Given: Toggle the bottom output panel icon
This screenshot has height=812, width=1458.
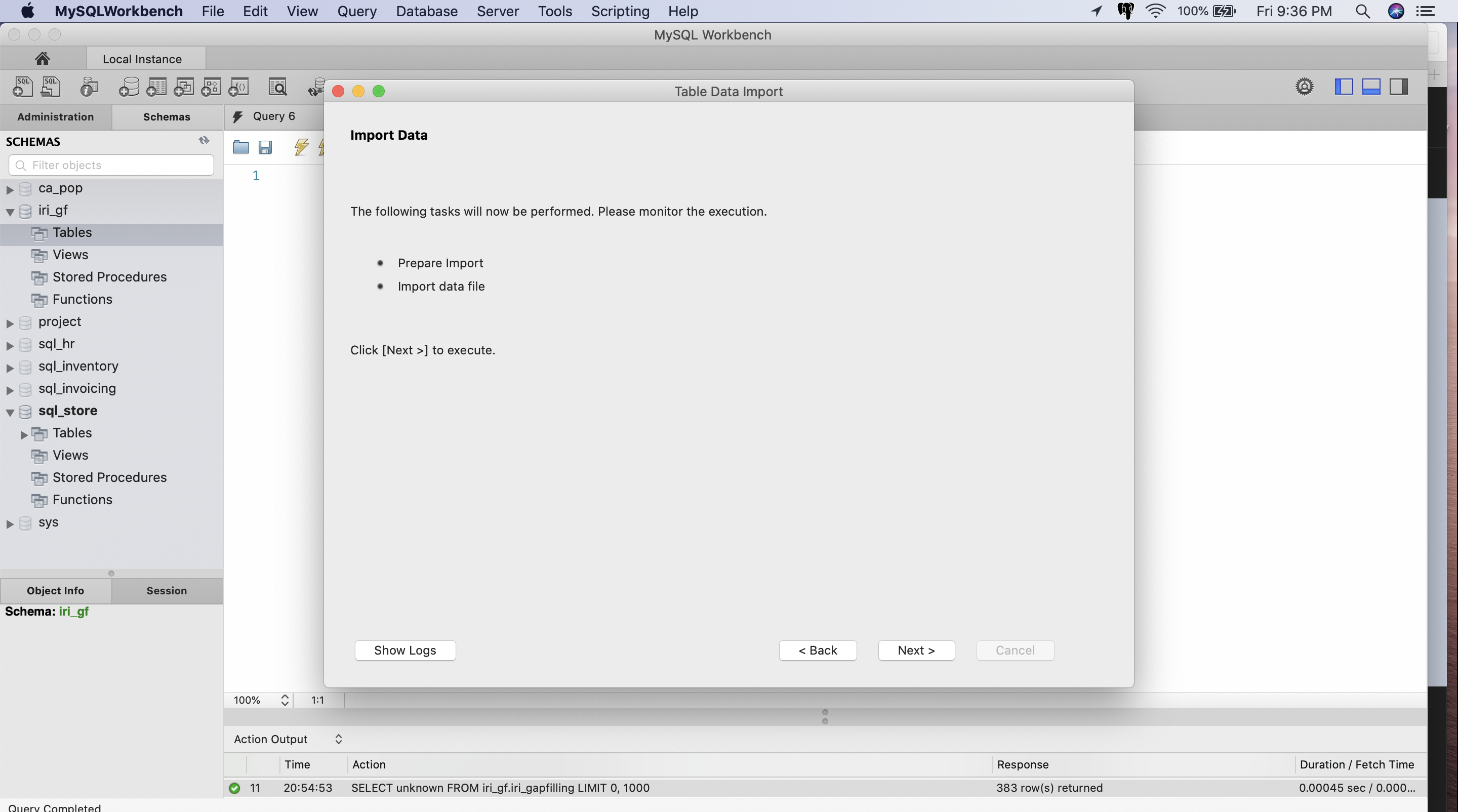Looking at the screenshot, I should [x=1371, y=87].
